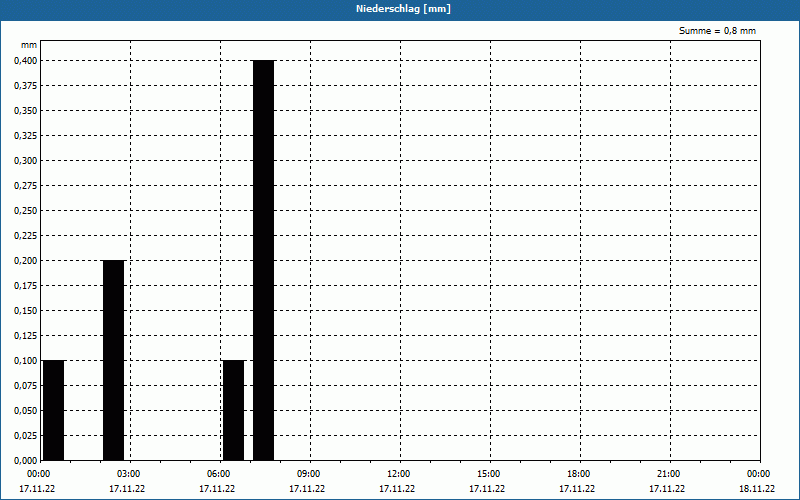Click the 0,225 y-axis label

[26, 236]
